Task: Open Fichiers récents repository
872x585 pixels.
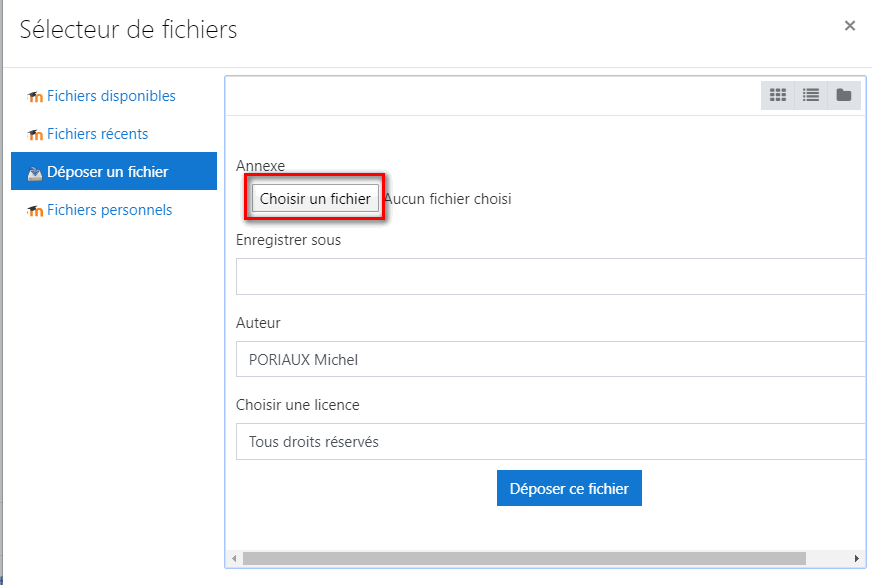Action: [97, 134]
